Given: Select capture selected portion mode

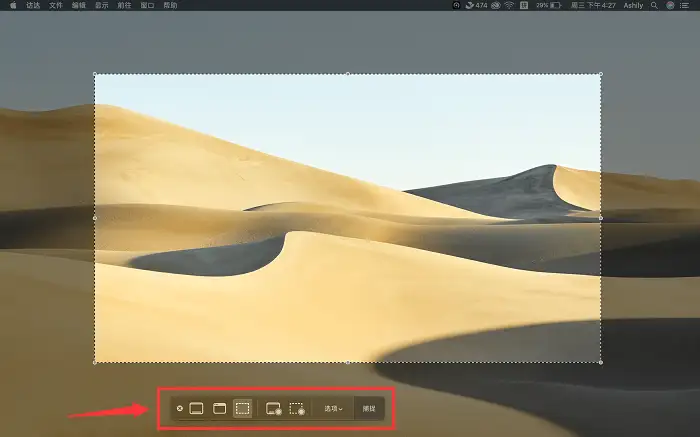Looking at the screenshot, I should click(x=242, y=408).
